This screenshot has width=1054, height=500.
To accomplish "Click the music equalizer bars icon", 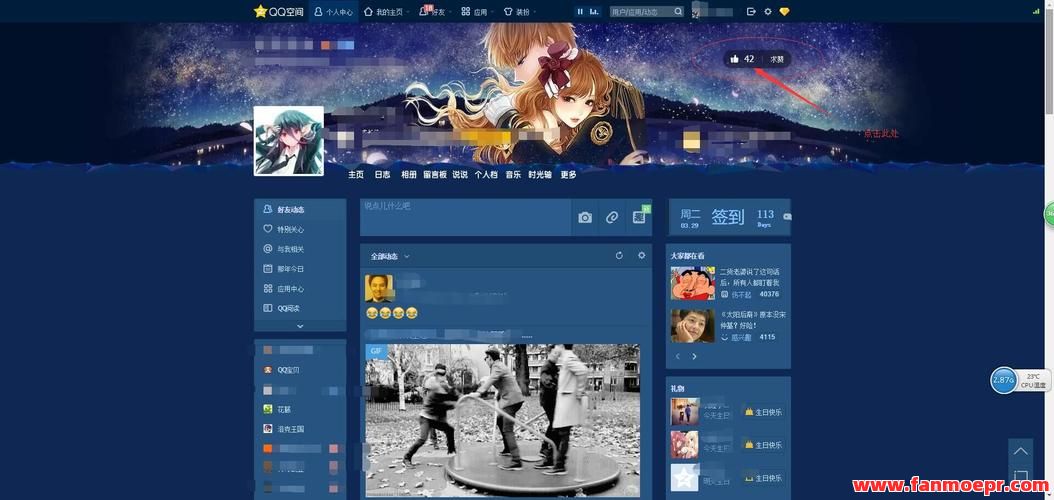I will click(x=594, y=11).
